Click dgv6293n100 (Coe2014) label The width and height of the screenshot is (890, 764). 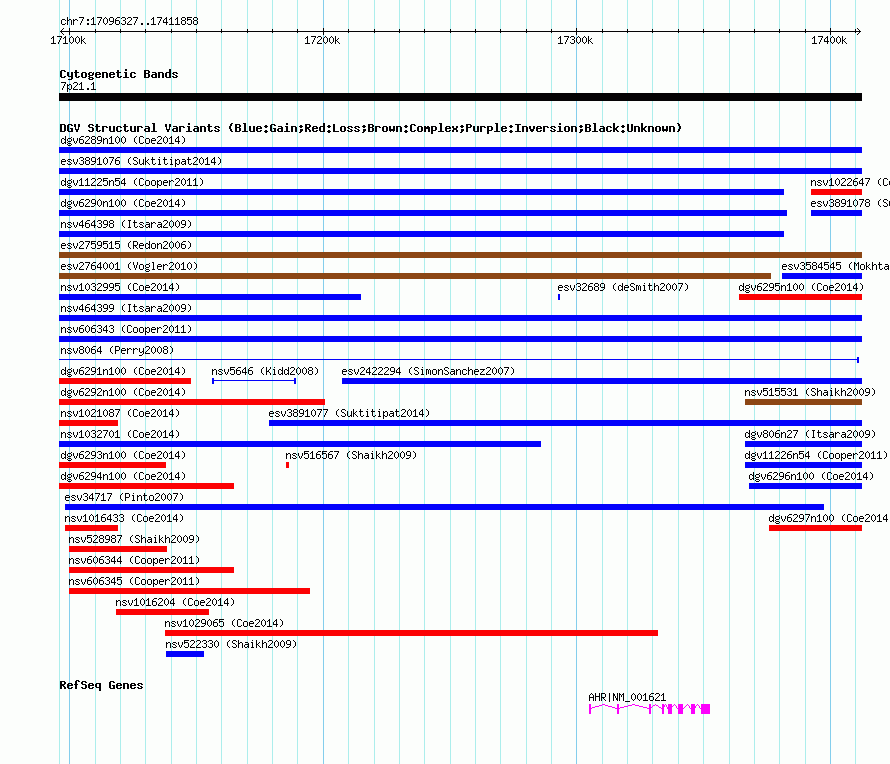tap(123, 455)
